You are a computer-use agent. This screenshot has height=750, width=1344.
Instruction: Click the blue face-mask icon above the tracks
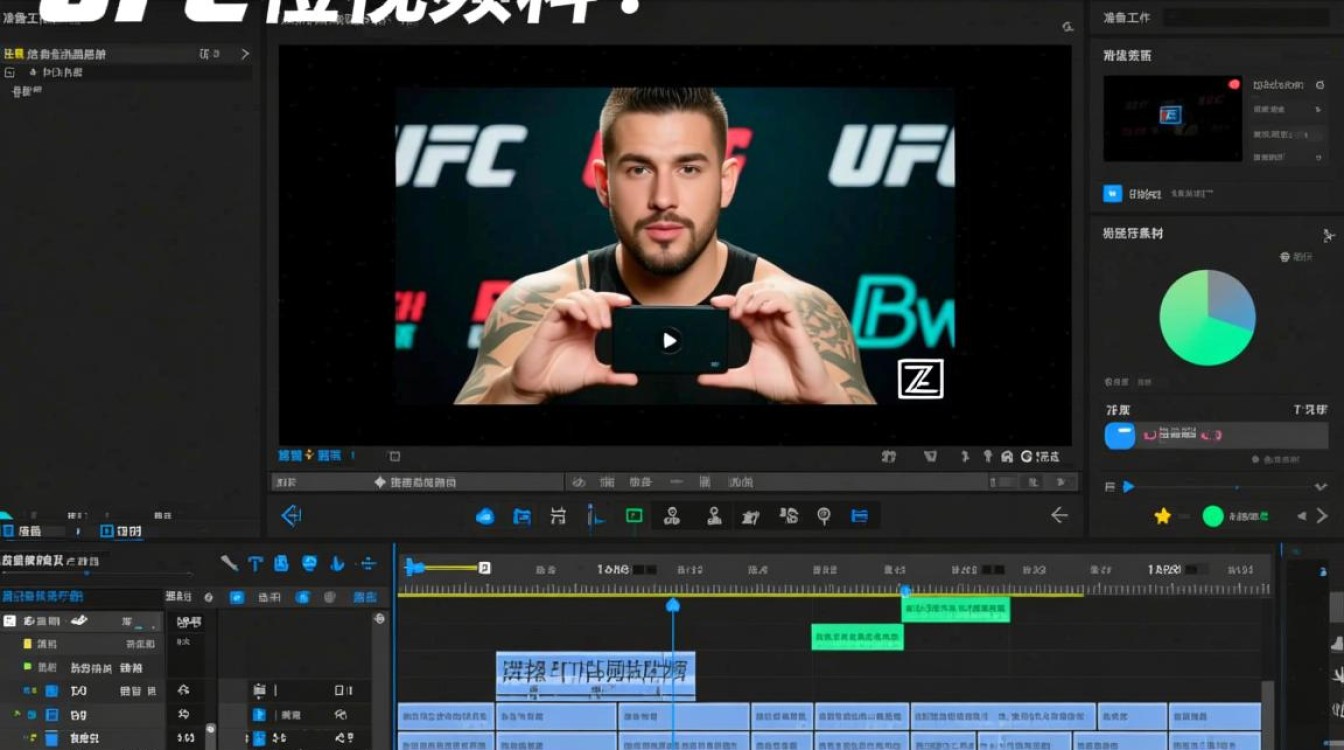pos(310,564)
